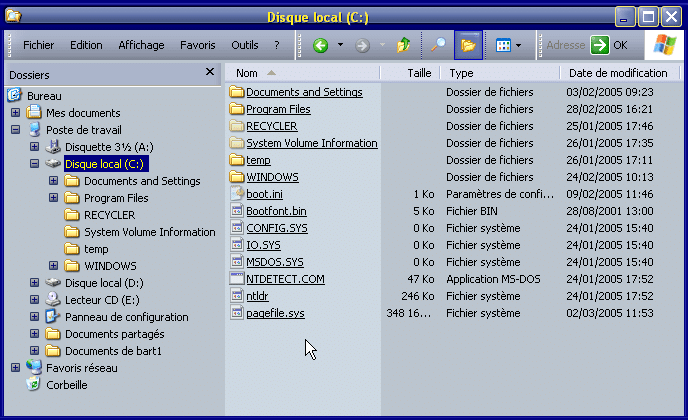Open Documents and Settings file list link

click(304, 92)
